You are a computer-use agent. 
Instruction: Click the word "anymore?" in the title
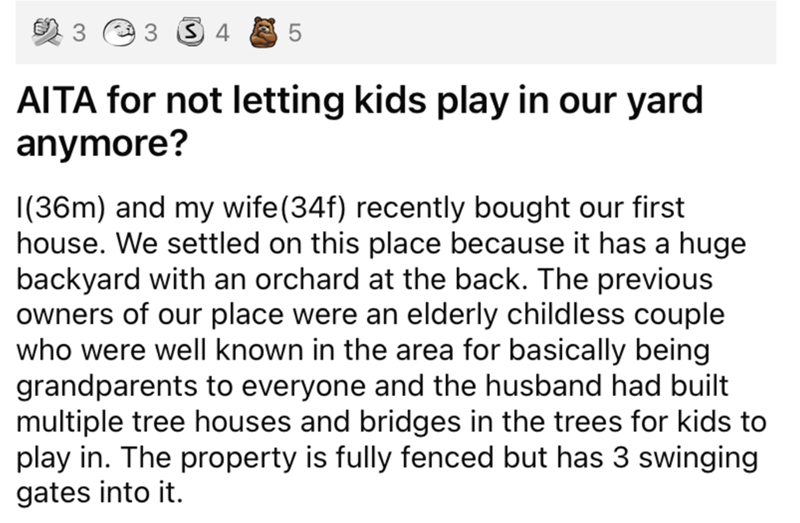[98, 142]
